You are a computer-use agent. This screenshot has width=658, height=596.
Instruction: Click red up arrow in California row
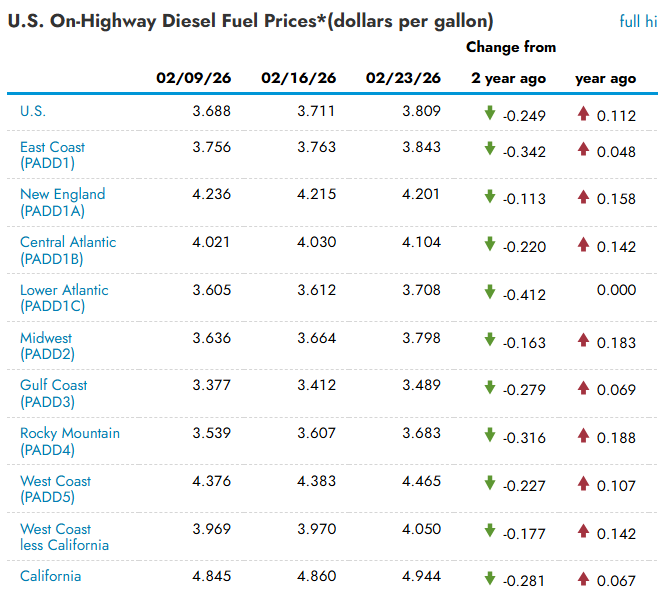tap(583, 579)
